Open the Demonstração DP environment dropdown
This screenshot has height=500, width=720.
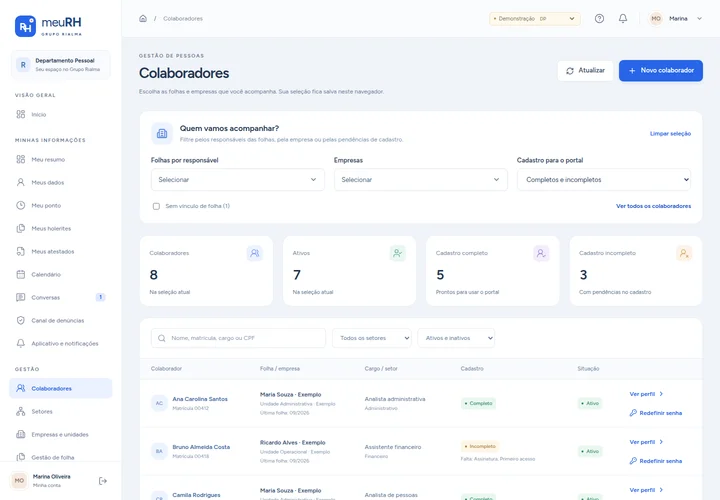tap(534, 18)
